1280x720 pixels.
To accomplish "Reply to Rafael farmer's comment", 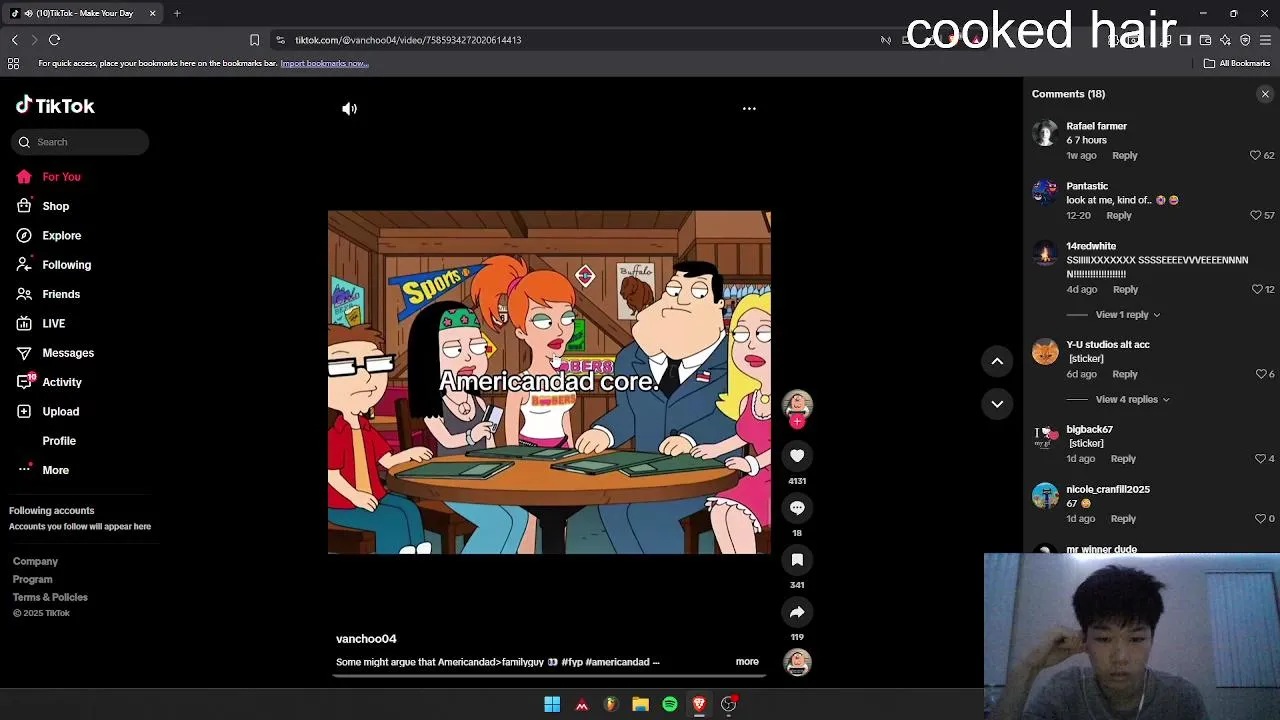I will click(1125, 155).
